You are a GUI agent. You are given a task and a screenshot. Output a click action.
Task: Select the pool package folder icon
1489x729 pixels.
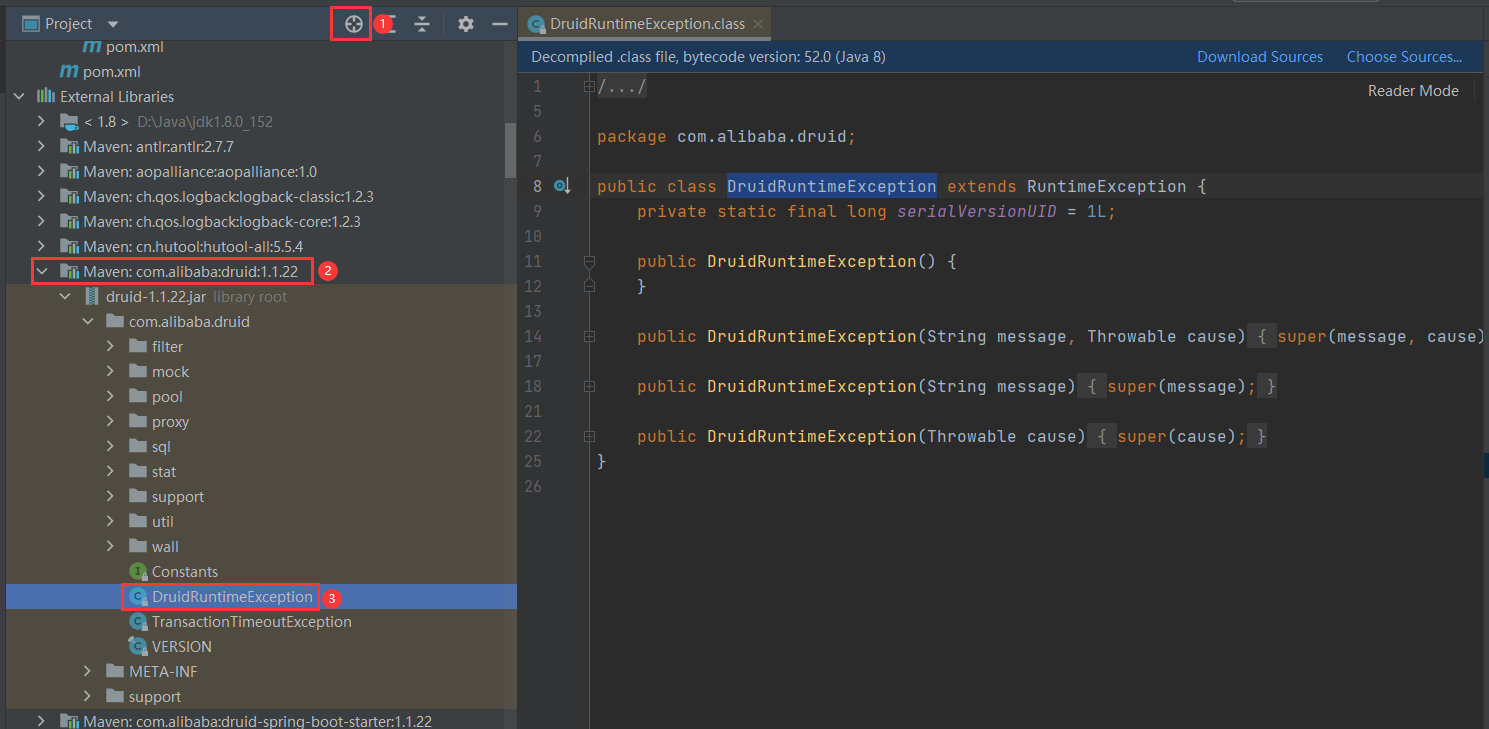point(138,397)
